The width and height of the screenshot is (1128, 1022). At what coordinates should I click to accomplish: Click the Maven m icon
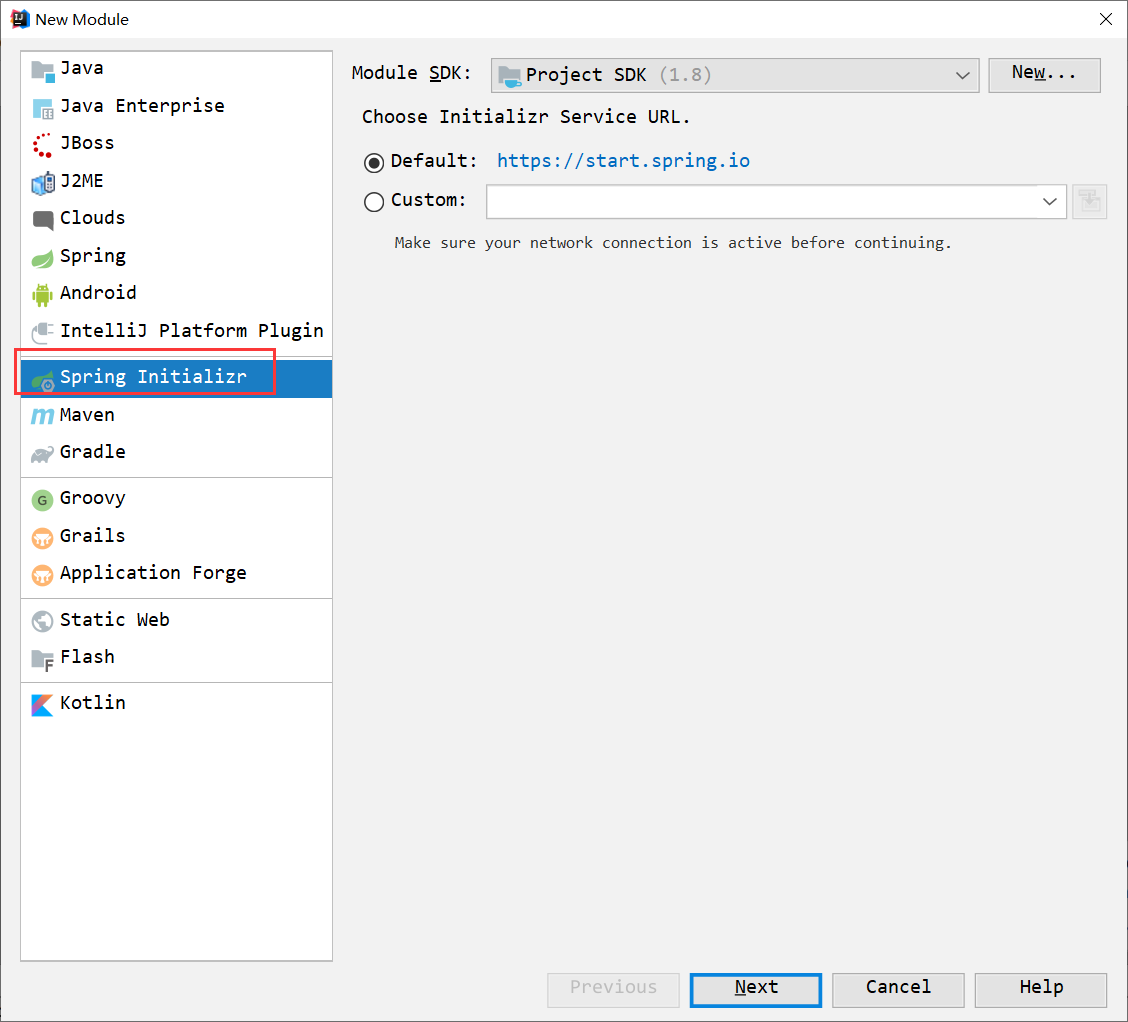coord(42,416)
